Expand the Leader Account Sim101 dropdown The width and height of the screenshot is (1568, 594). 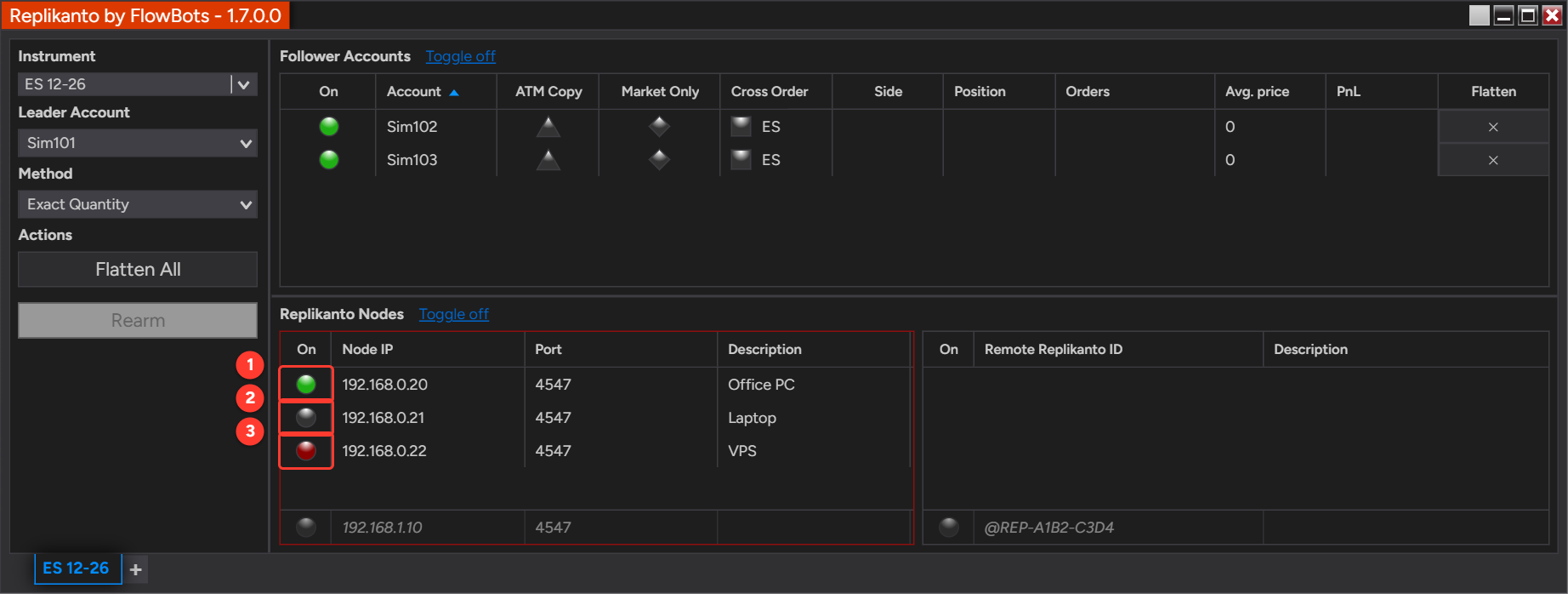[x=138, y=143]
